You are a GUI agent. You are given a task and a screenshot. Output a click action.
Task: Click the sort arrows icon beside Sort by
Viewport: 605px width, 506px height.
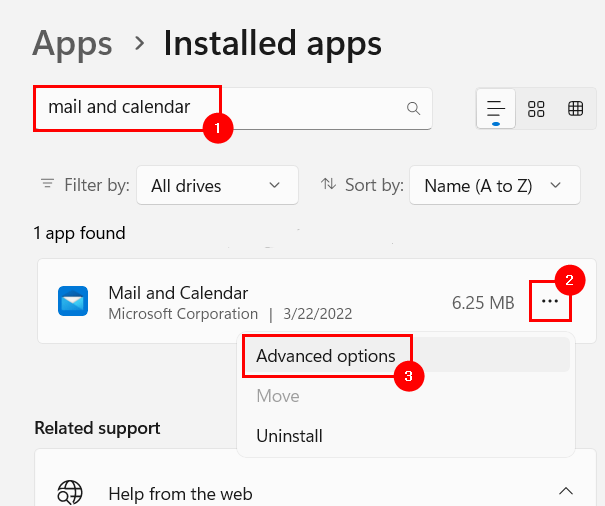pyautogui.click(x=328, y=184)
